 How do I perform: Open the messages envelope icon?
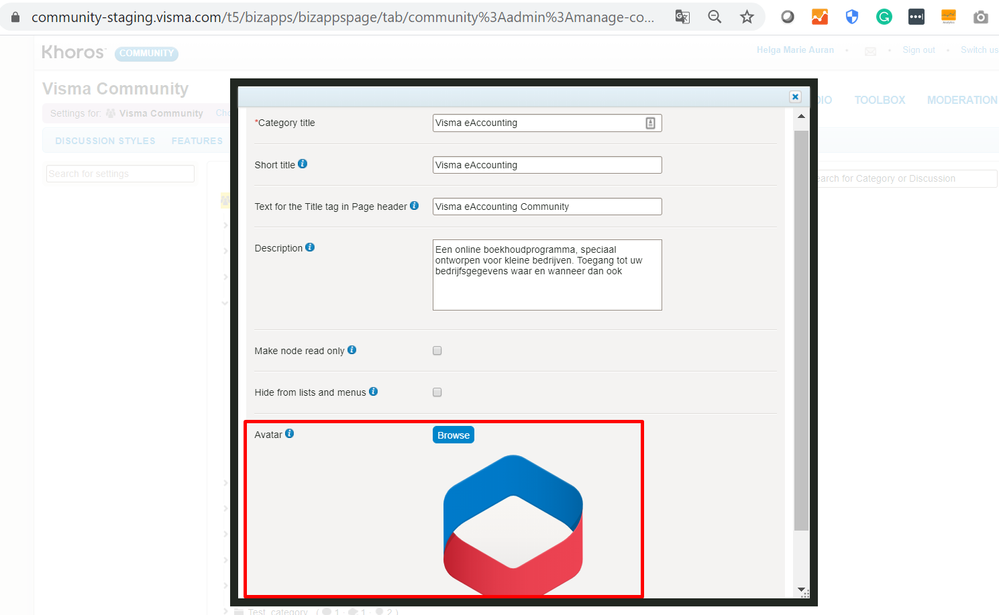(x=870, y=51)
